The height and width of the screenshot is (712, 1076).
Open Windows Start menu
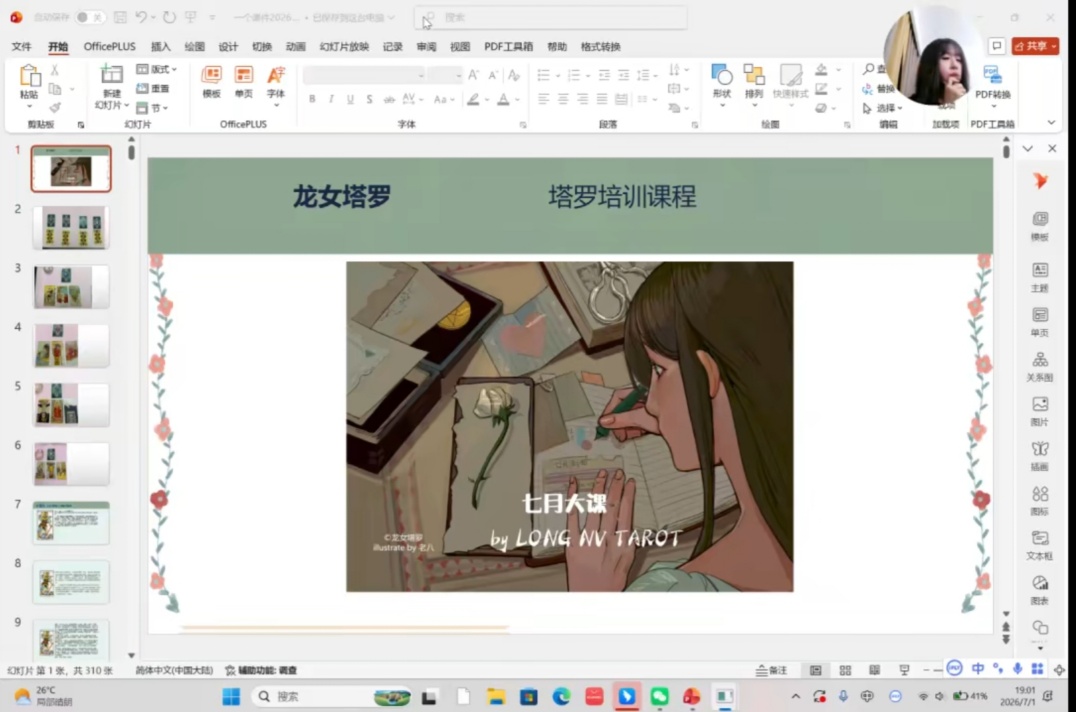coord(231,696)
